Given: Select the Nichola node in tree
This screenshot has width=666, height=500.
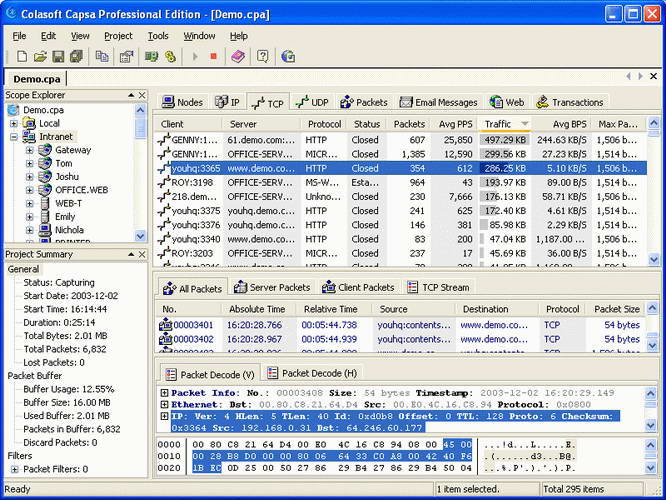Looking at the screenshot, I should point(69,230).
